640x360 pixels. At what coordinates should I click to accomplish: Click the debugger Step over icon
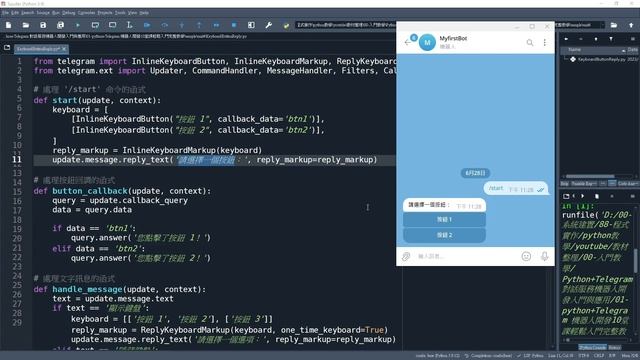(164, 25)
